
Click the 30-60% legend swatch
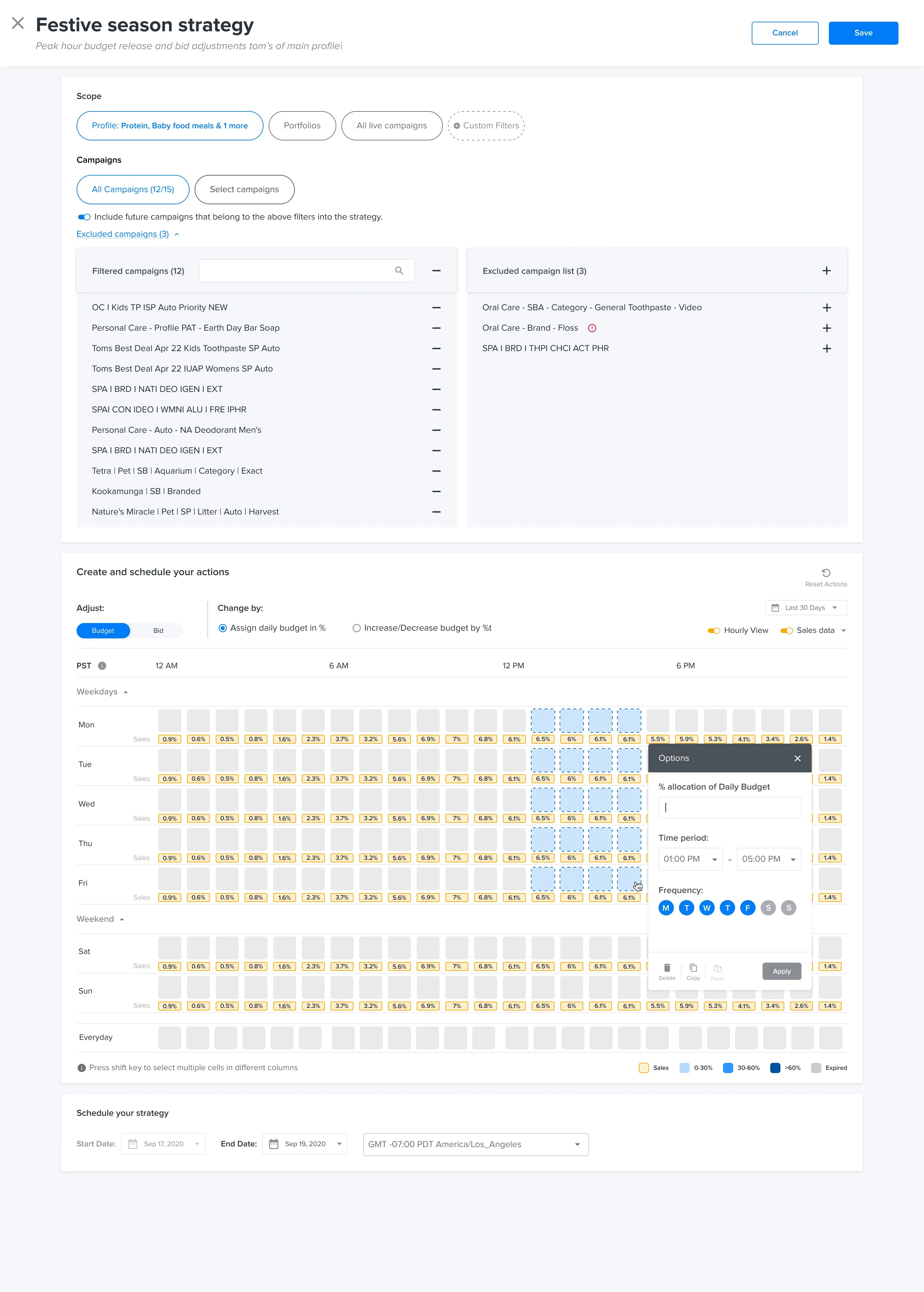coord(728,1068)
